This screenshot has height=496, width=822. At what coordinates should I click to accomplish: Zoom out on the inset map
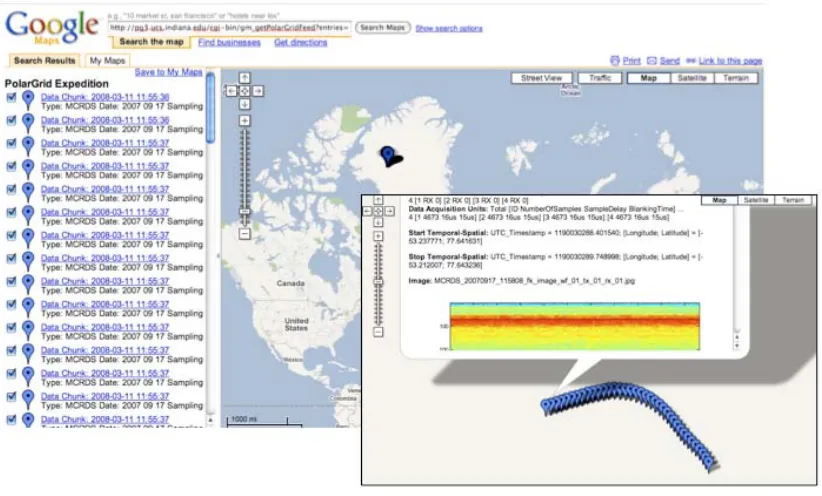point(378,332)
